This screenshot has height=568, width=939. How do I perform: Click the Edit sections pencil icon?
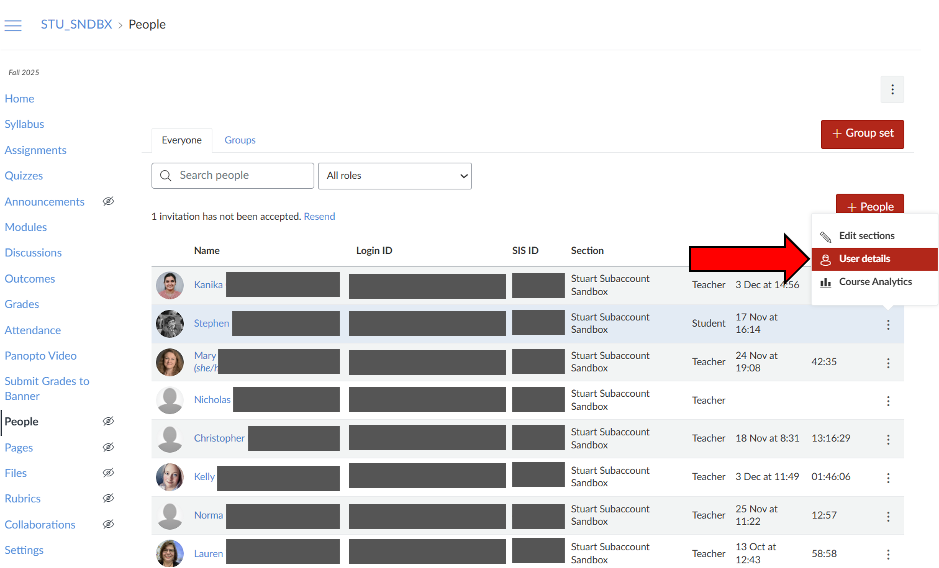825,237
